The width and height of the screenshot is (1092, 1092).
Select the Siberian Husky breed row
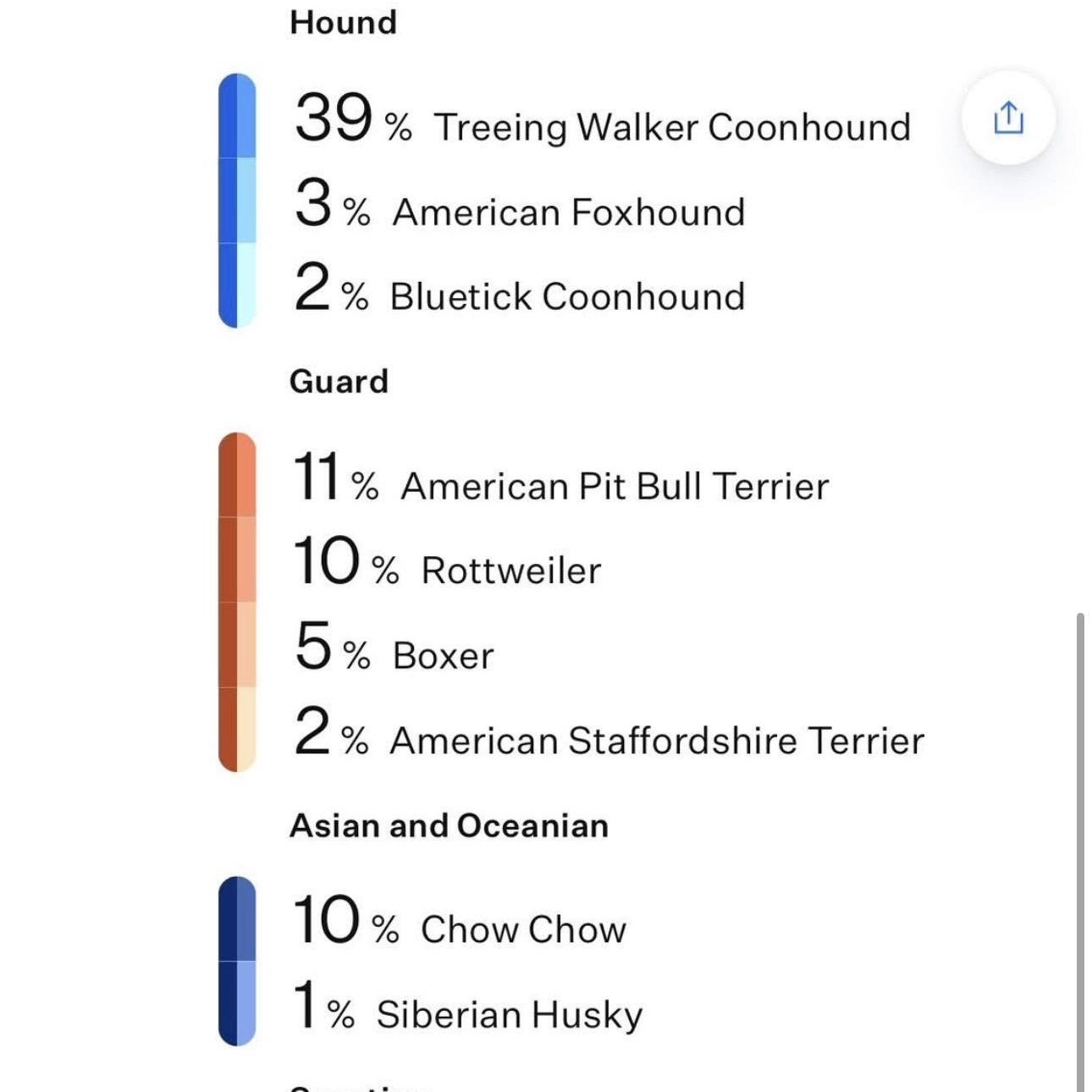tap(509, 1014)
